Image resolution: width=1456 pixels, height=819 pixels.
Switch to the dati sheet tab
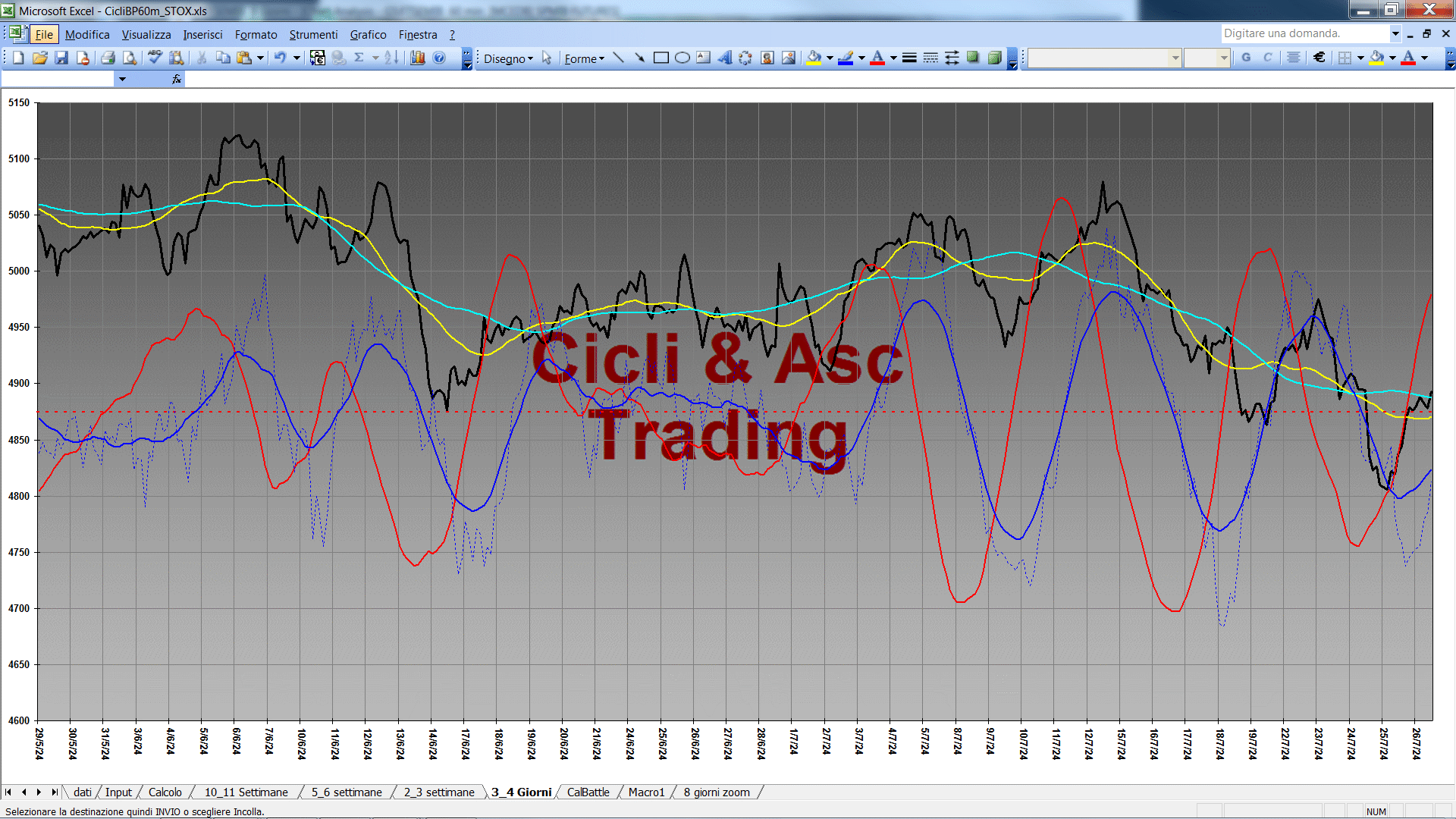tap(83, 792)
